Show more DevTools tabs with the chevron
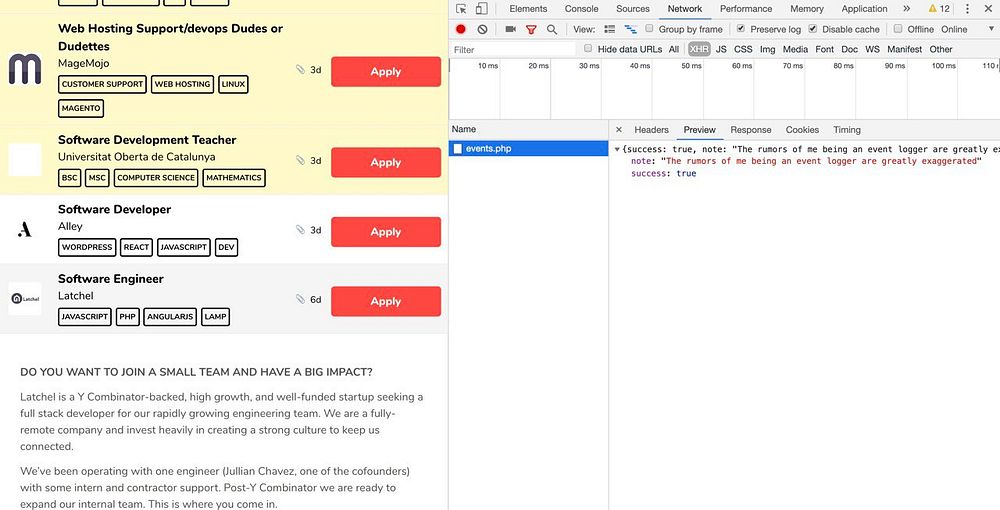 click(x=906, y=9)
